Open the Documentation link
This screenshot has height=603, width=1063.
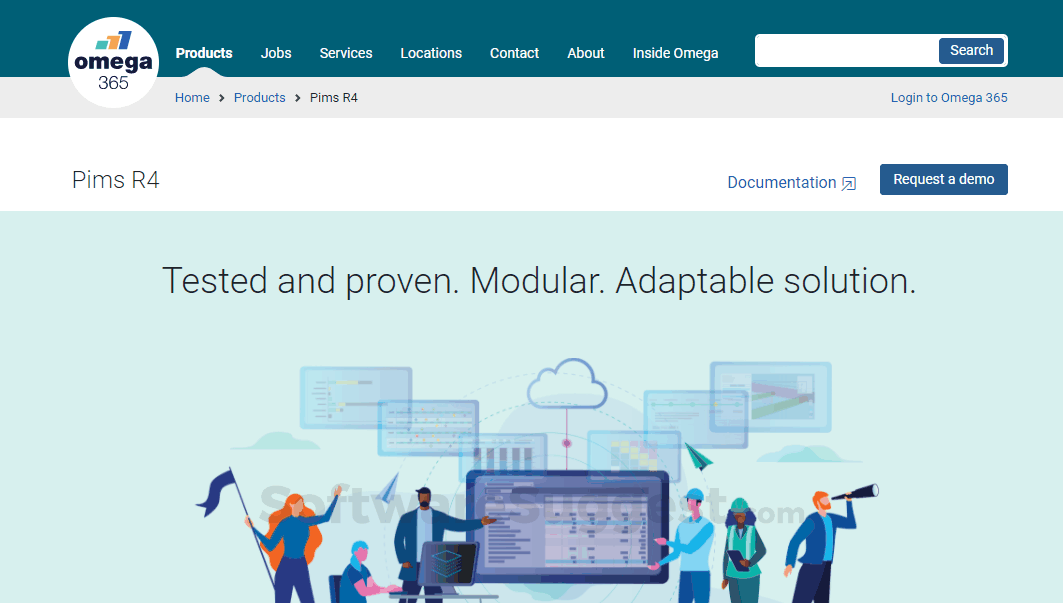click(782, 182)
